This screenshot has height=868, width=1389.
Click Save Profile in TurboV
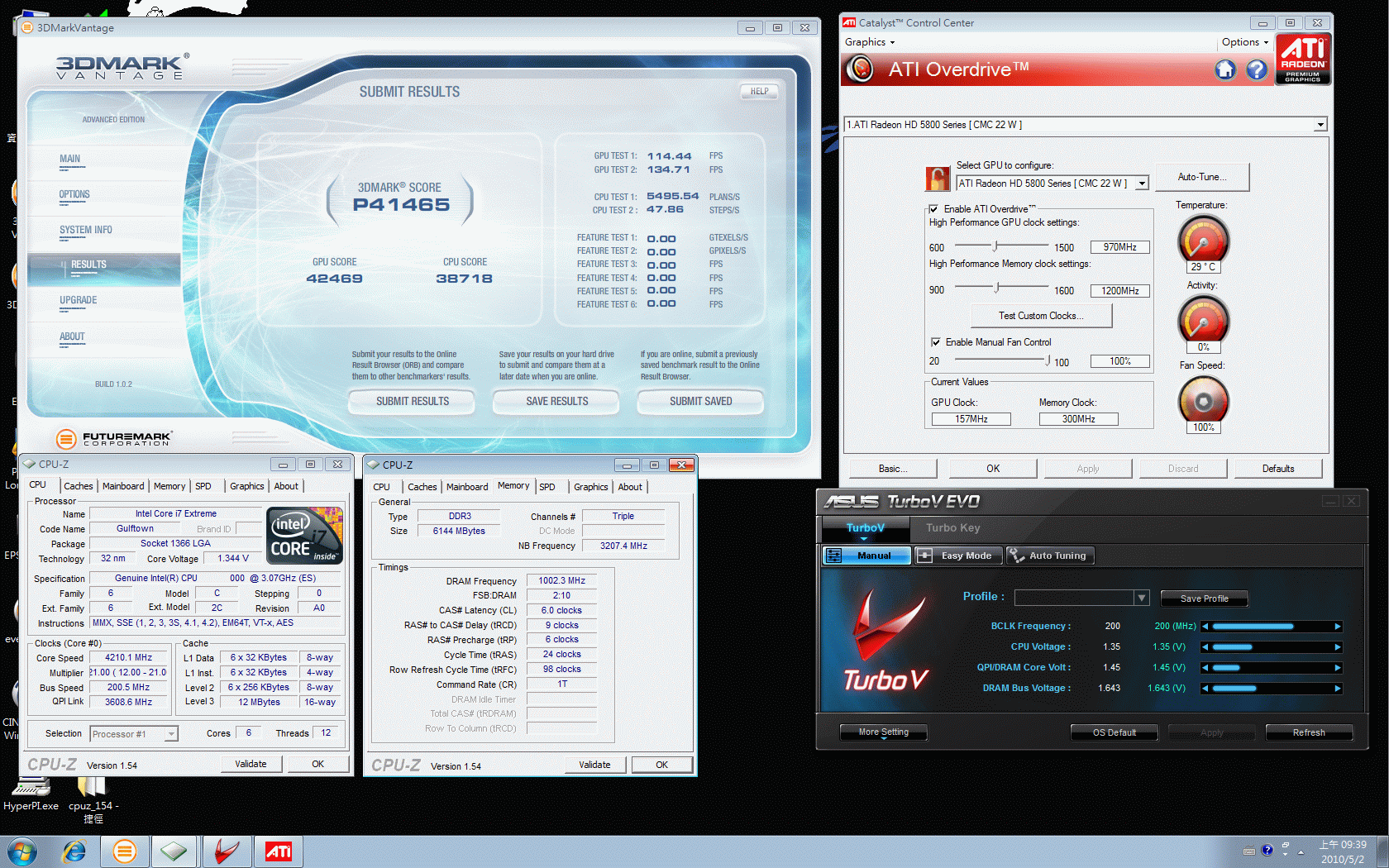pyautogui.click(x=1204, y=599)
